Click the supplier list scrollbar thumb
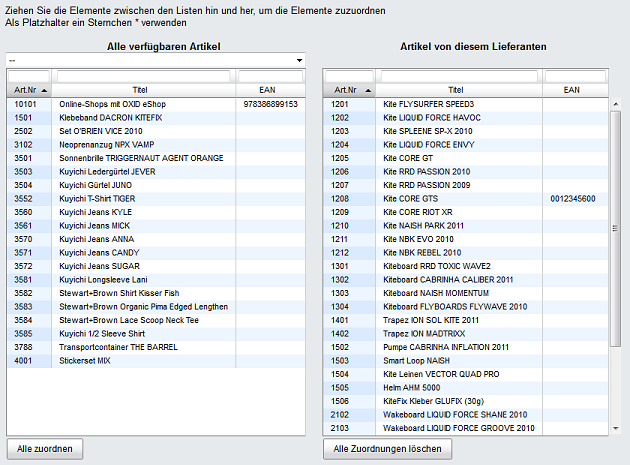This screenshot has width=630, height=465. point(616,228)
